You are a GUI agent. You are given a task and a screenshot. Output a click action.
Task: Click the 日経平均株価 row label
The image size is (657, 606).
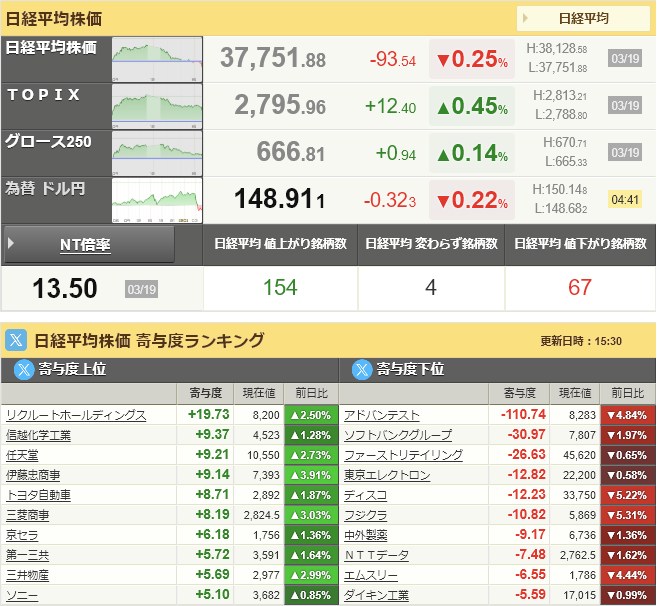[x=51, y=47]
